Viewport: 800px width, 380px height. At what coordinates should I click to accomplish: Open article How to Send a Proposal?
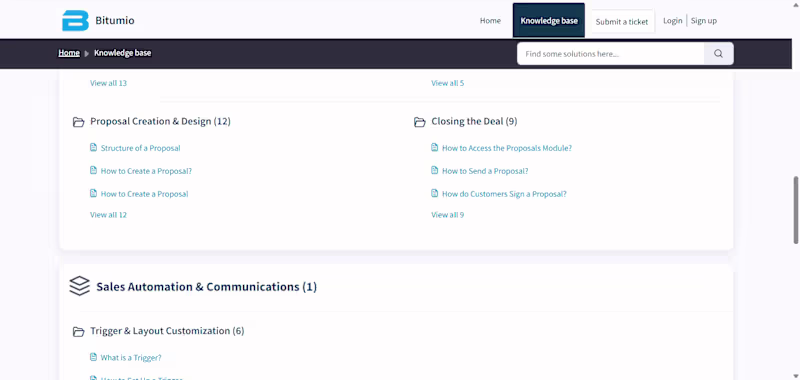[485, 171]
